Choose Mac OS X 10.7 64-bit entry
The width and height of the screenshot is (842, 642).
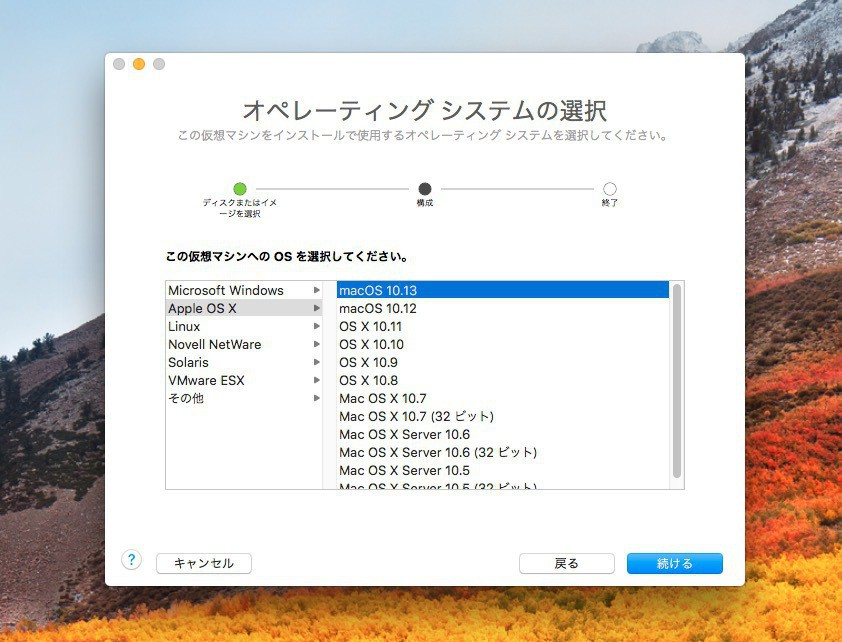(x=503, y=398)
